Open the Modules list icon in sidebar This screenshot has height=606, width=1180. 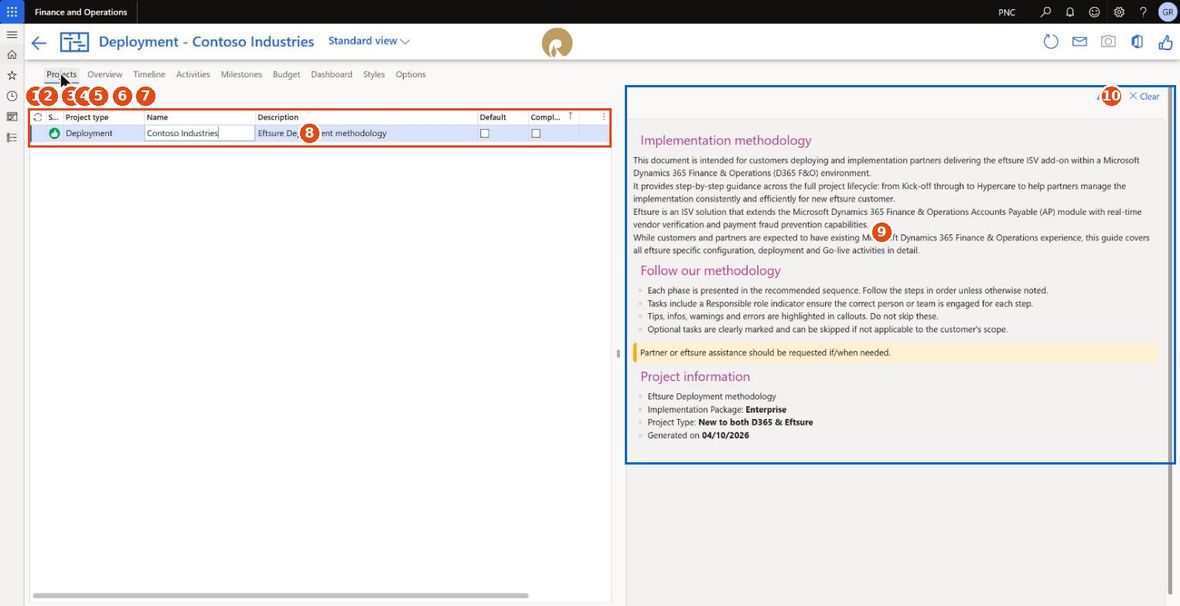pyautogui.click(x=12, y=138)
